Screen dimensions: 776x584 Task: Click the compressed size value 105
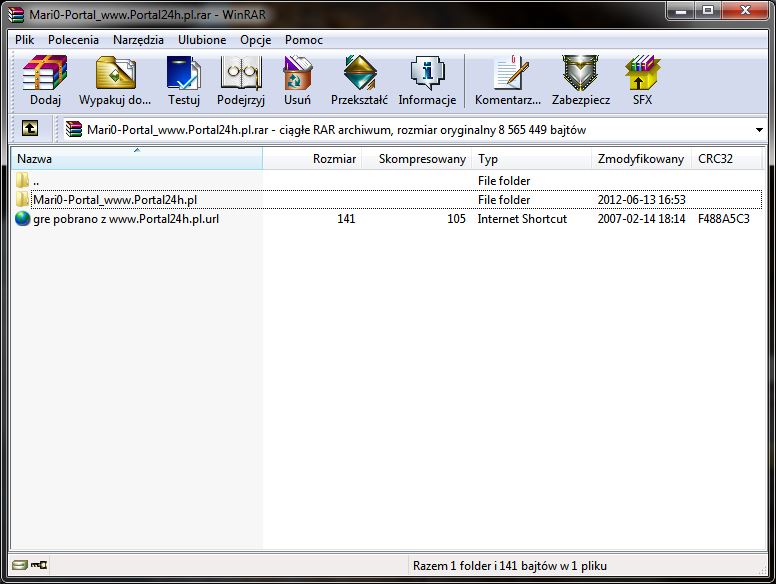tap(456, 219)
